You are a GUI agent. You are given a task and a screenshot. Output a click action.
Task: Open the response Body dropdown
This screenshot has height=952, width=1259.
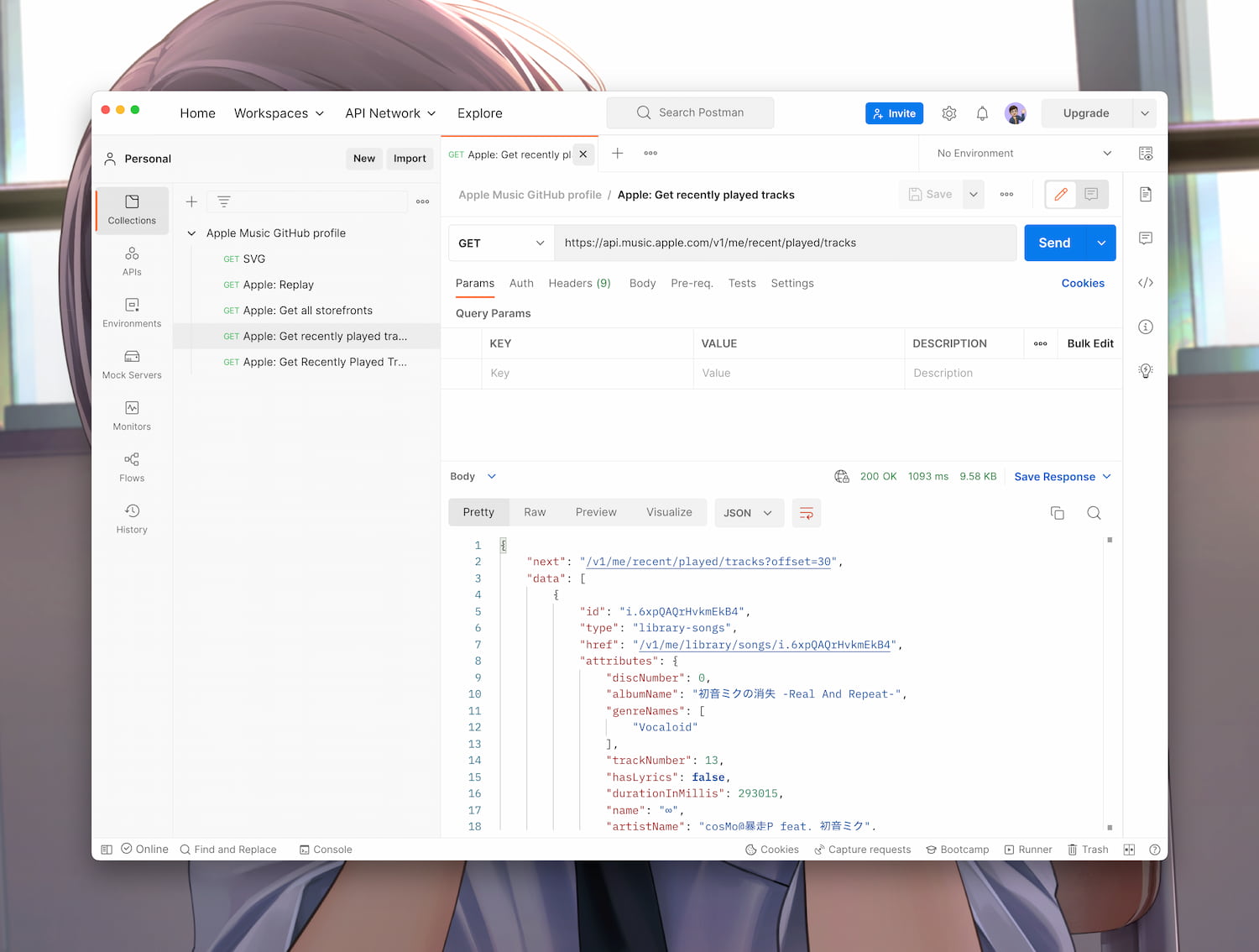pyautogui.click(x=473, y=477)
